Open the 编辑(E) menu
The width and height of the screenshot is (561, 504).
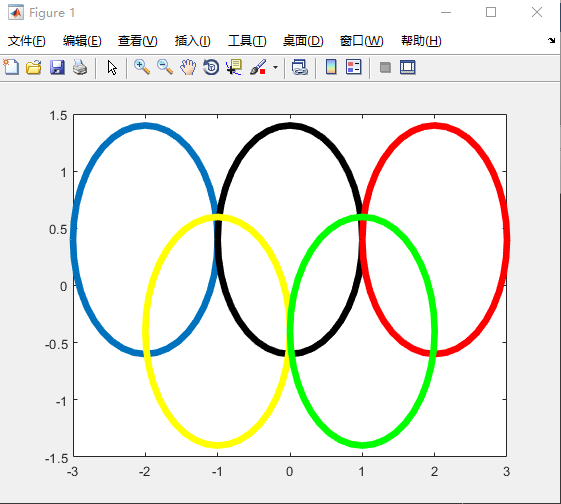(x=82, y=41)
